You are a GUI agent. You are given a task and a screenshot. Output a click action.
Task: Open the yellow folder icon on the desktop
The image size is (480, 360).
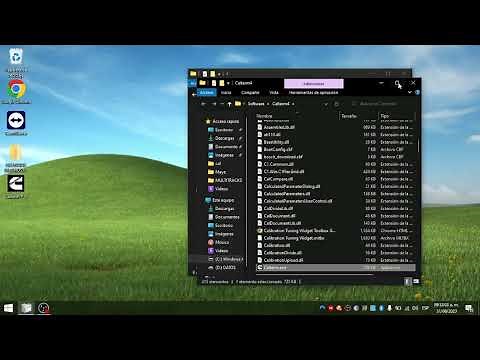coord(15,157)
